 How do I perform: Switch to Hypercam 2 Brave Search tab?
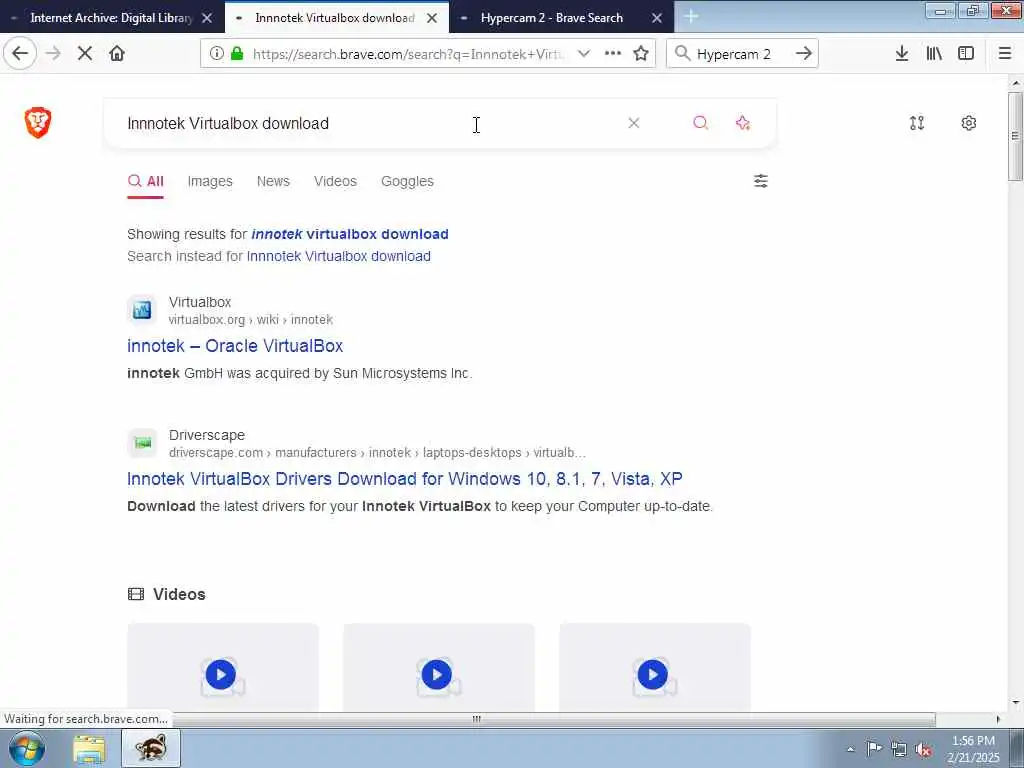[x=552, y=18]
